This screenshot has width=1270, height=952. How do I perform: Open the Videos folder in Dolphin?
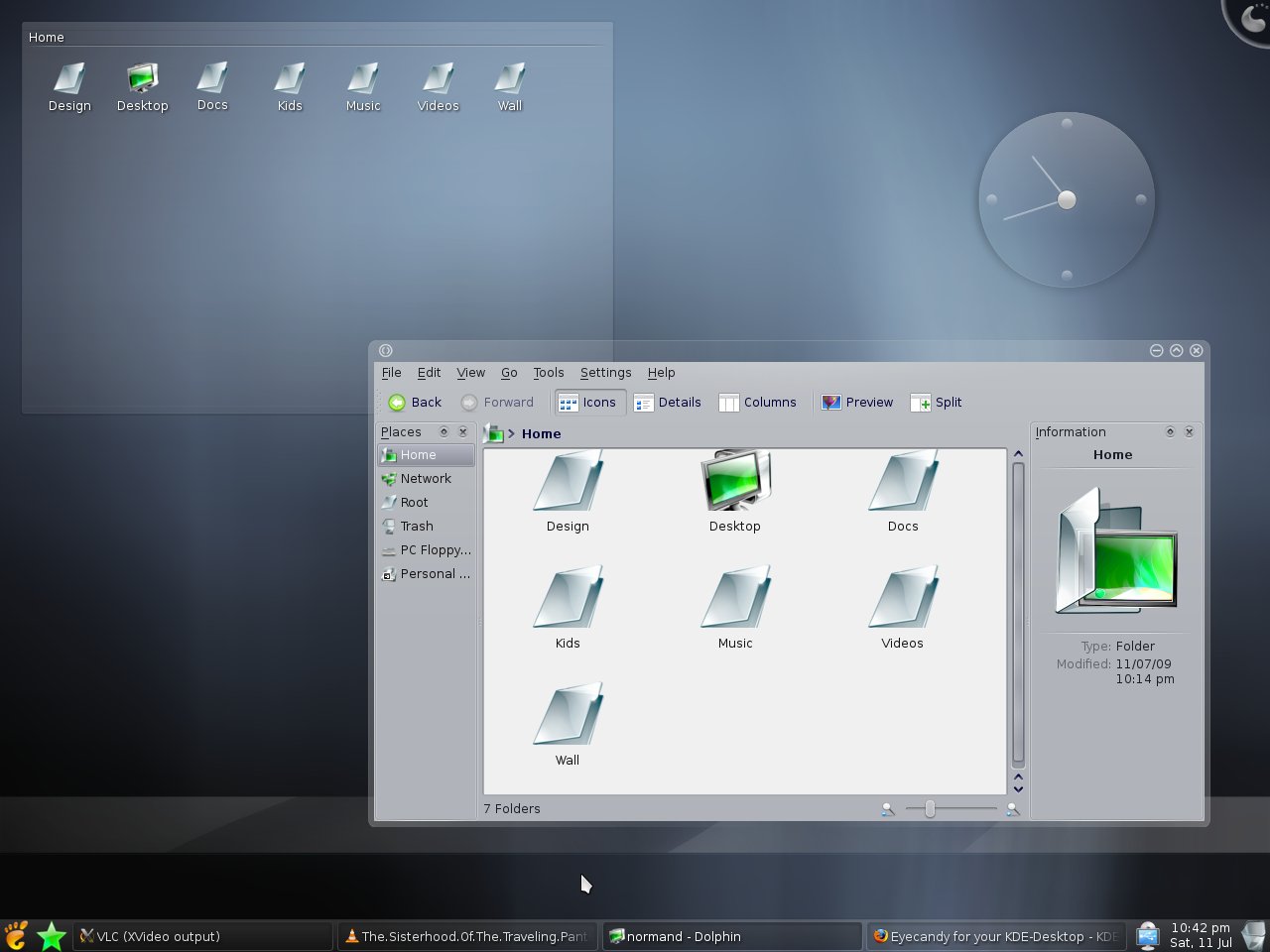pyautogui.click(x=903, y=609)
